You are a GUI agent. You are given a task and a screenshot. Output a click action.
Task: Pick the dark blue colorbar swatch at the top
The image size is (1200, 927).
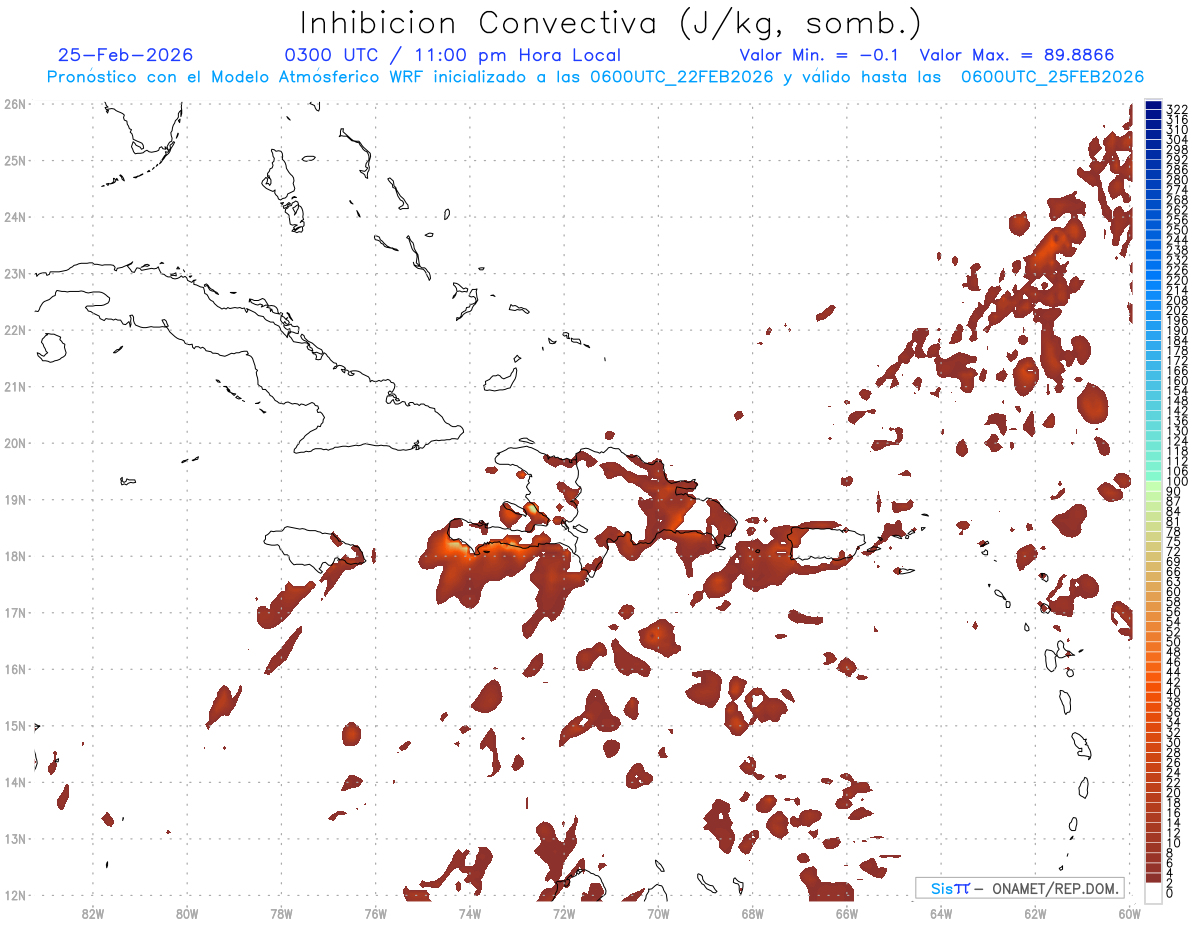click(1154, 106)
